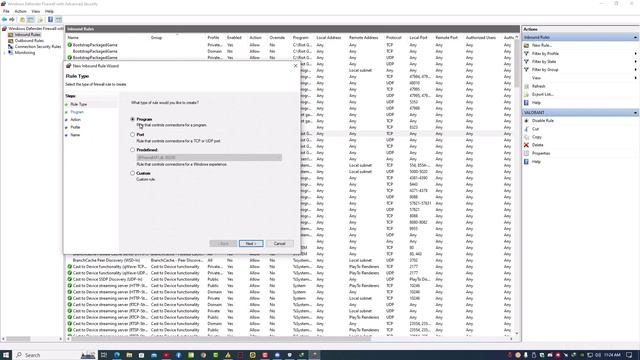Open the Windows Start menu
Screen dimensions: 640x360
click(6, 355)
